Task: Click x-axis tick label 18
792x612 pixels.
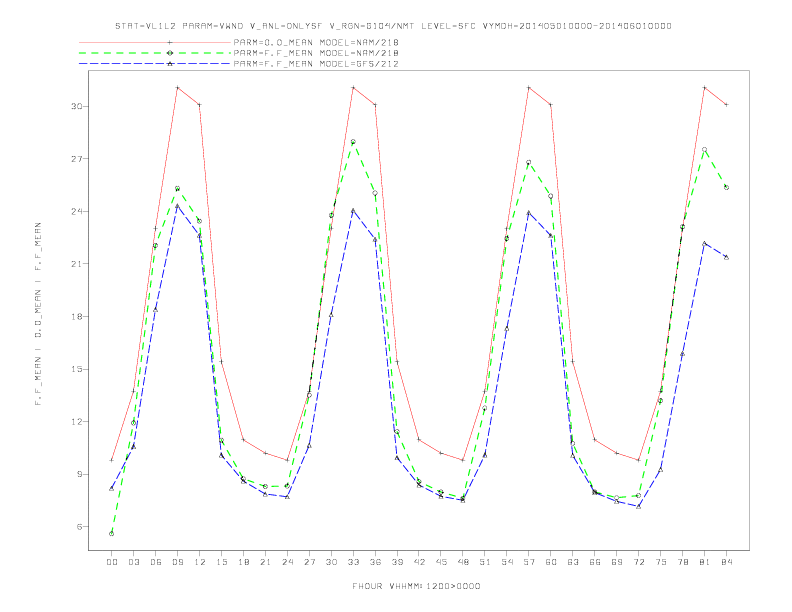Action: pyautogui.click(x=243, y=562)
